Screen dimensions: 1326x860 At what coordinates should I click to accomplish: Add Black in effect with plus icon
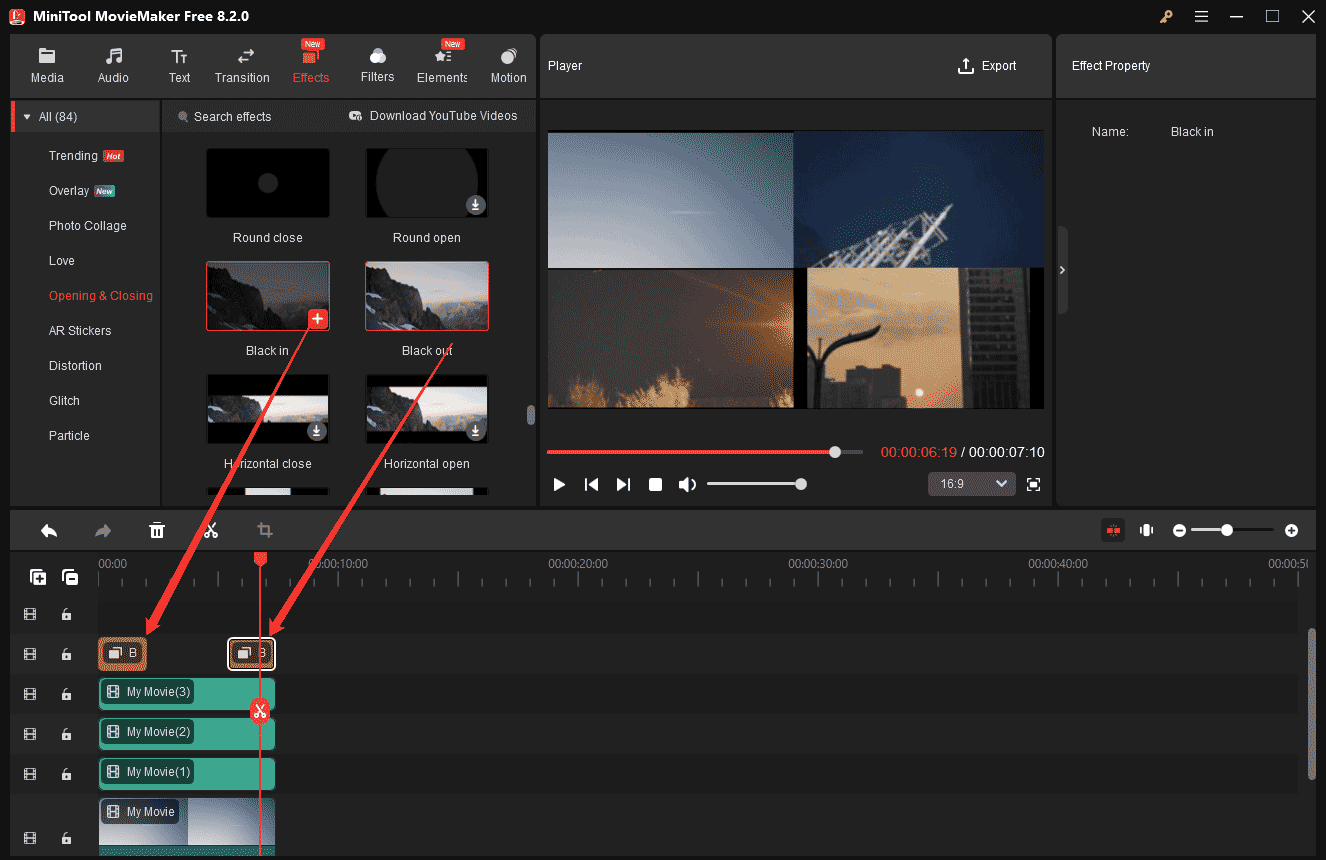pos(317,319)
